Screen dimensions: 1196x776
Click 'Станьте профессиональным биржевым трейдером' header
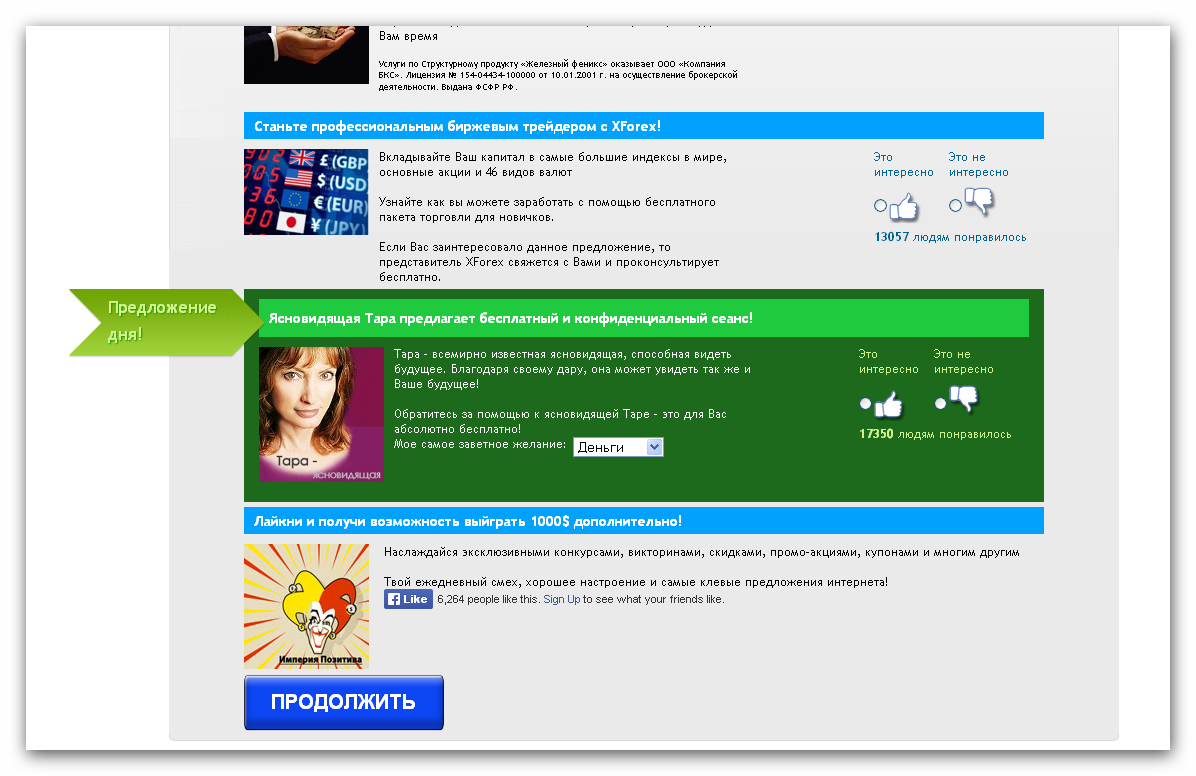click(x=644, y=126)
